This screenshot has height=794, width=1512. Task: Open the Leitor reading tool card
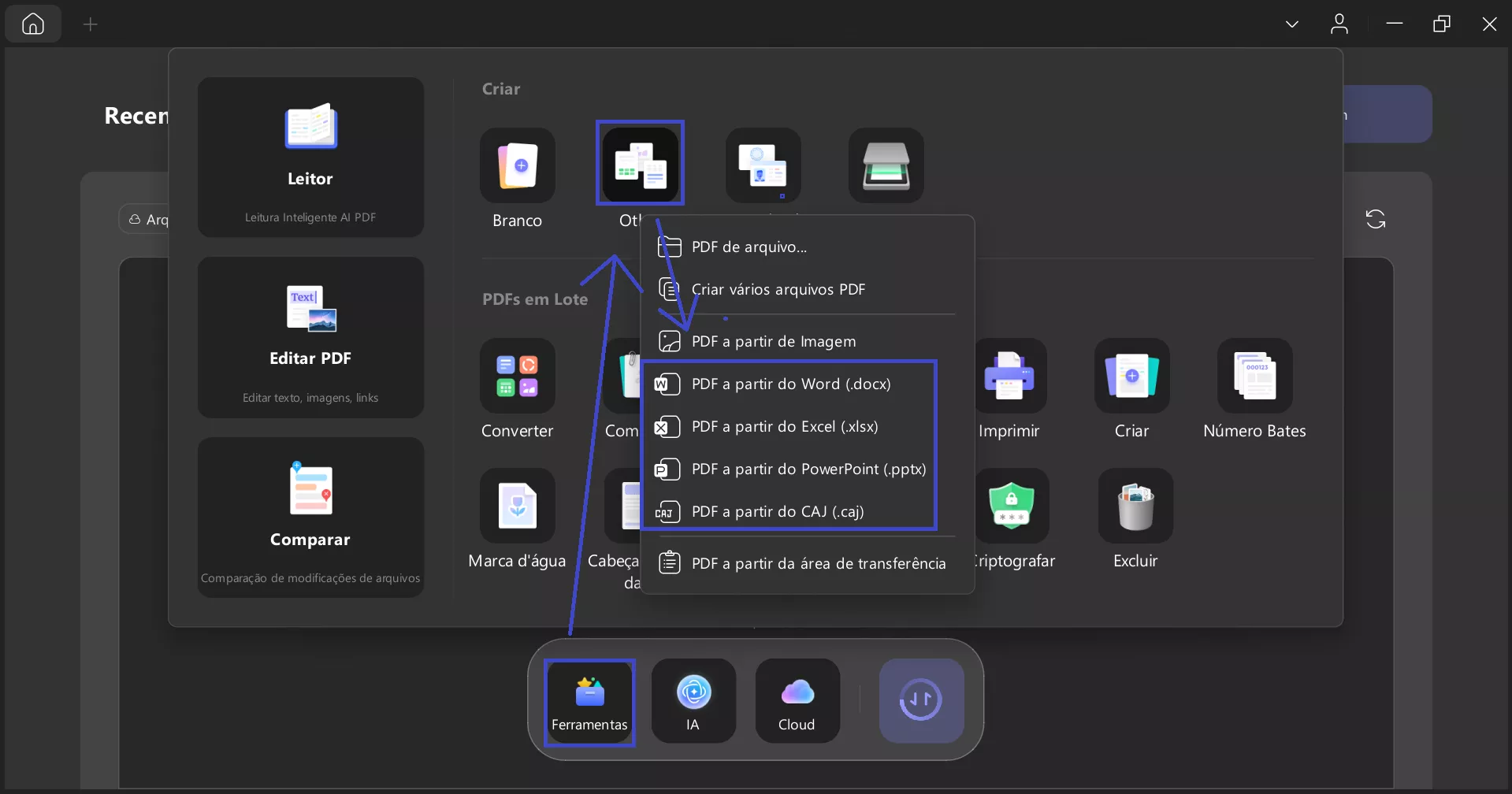pyautogui.click(x=310, y=157)
